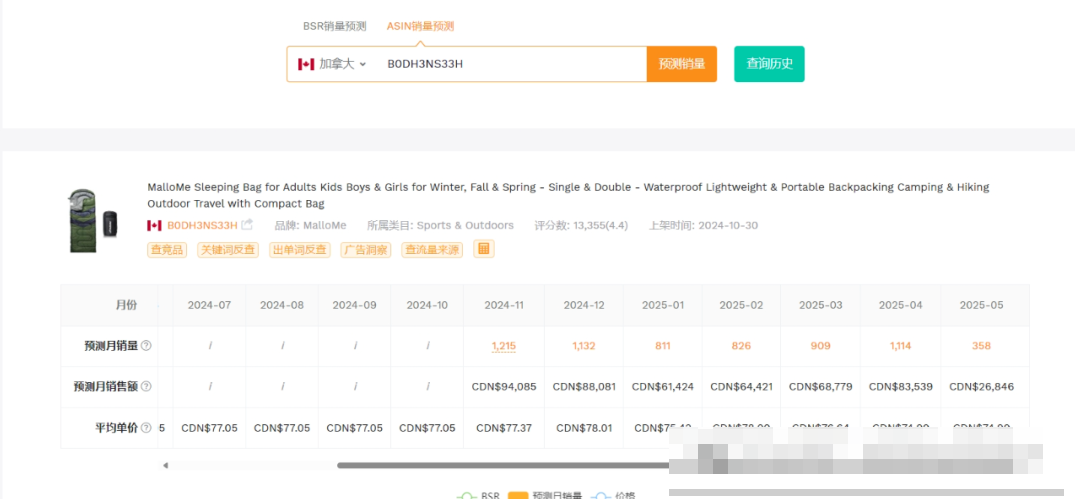Click the help icon beside 平均单价
1075x499 pixels.
[146, 428]
